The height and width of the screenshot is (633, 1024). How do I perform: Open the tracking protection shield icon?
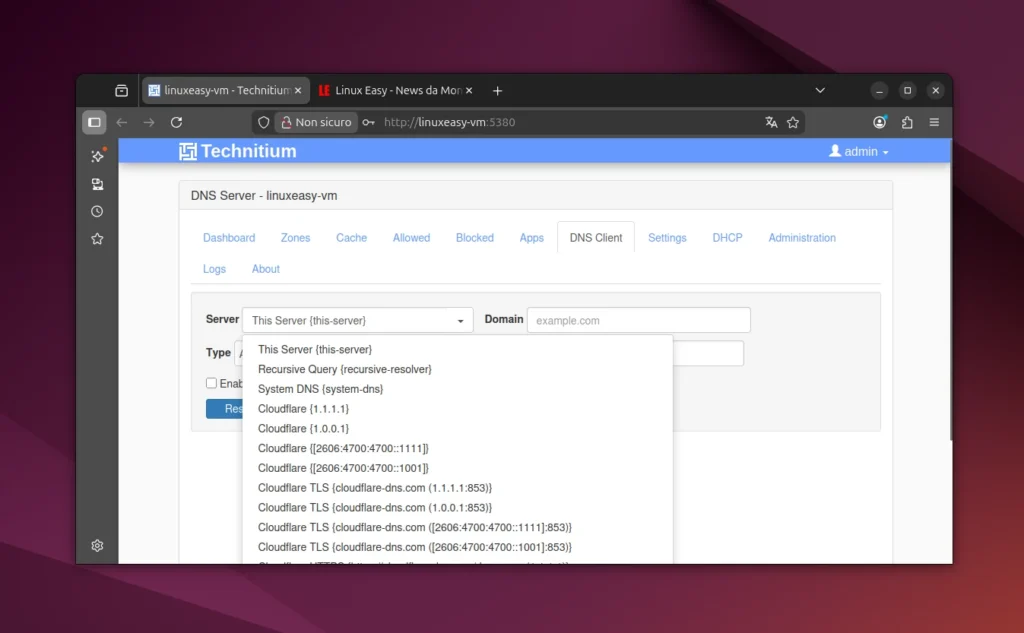pos(263,122)
